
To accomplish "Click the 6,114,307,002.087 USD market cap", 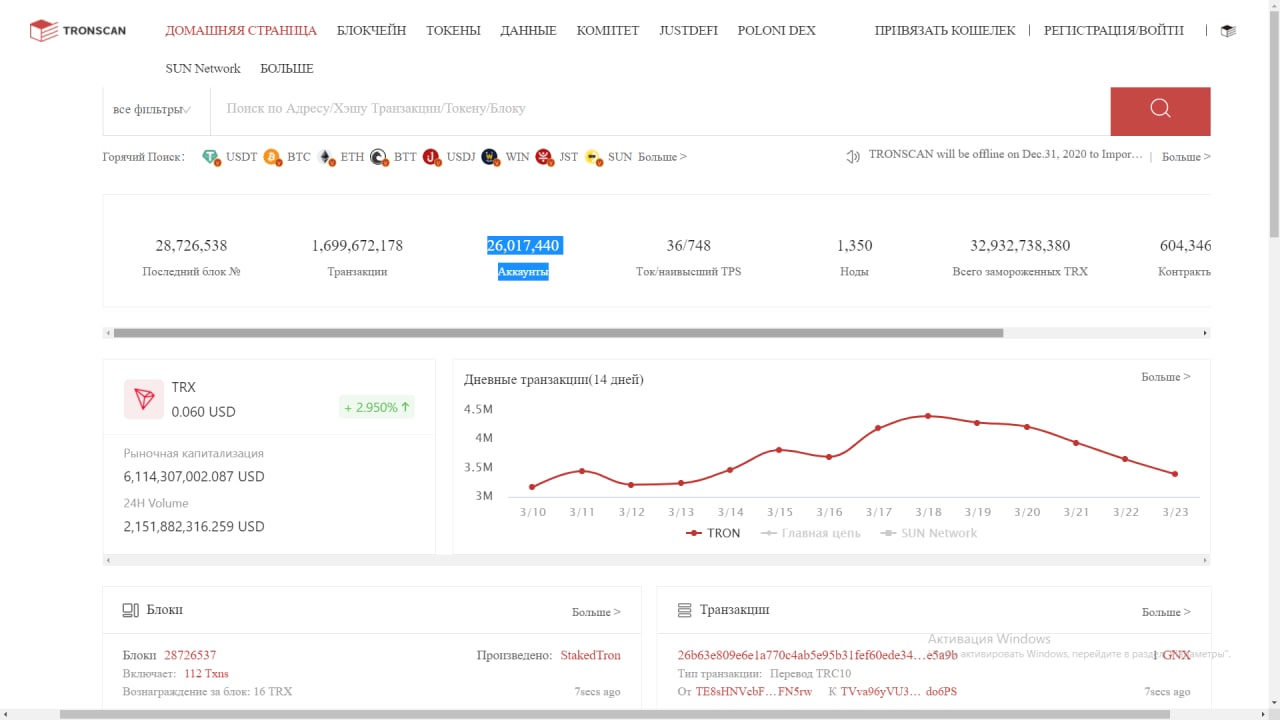I will pos(194,477).
